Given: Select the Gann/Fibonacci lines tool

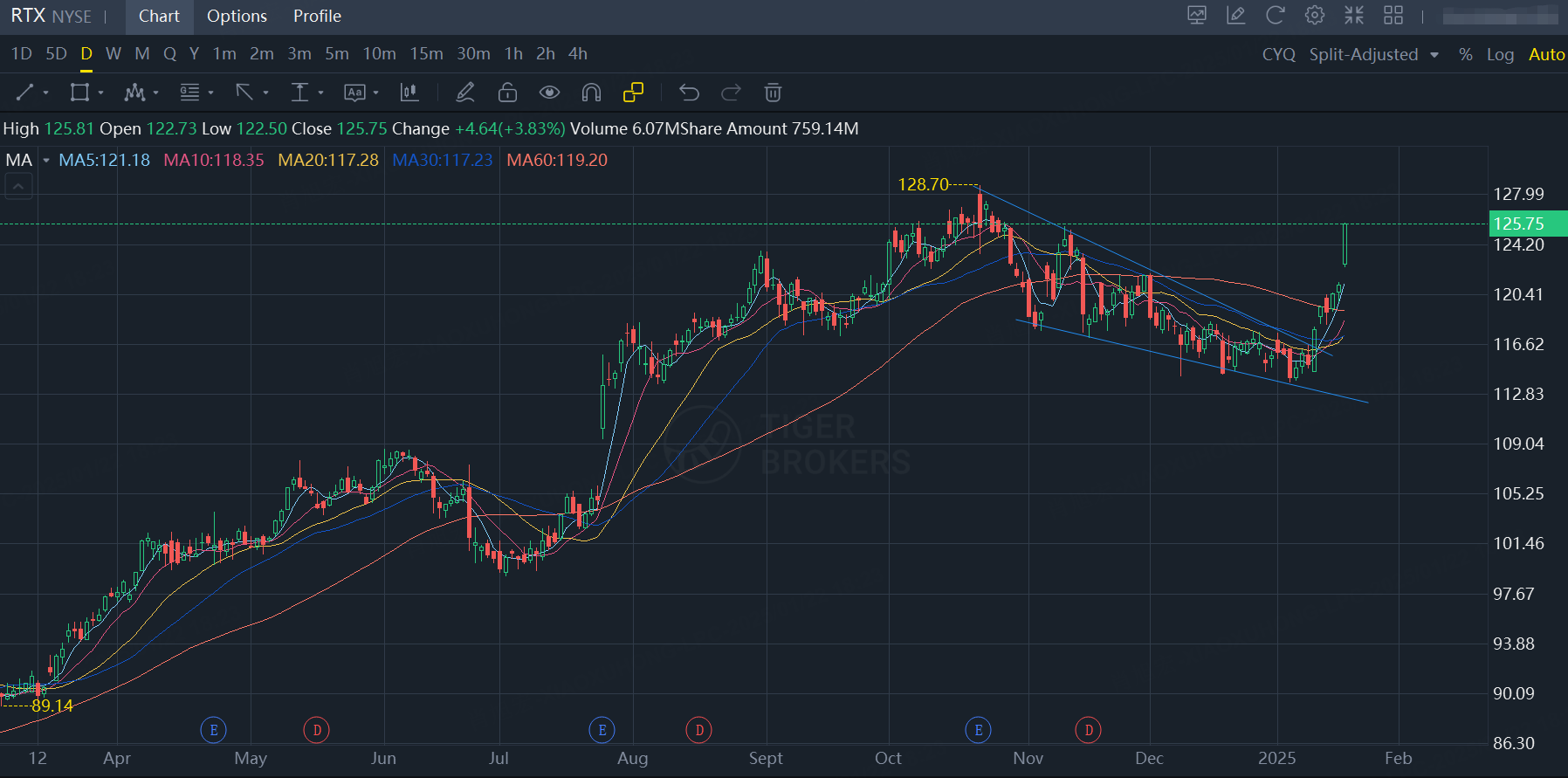Looking at the screenshot, I should 189,93.
